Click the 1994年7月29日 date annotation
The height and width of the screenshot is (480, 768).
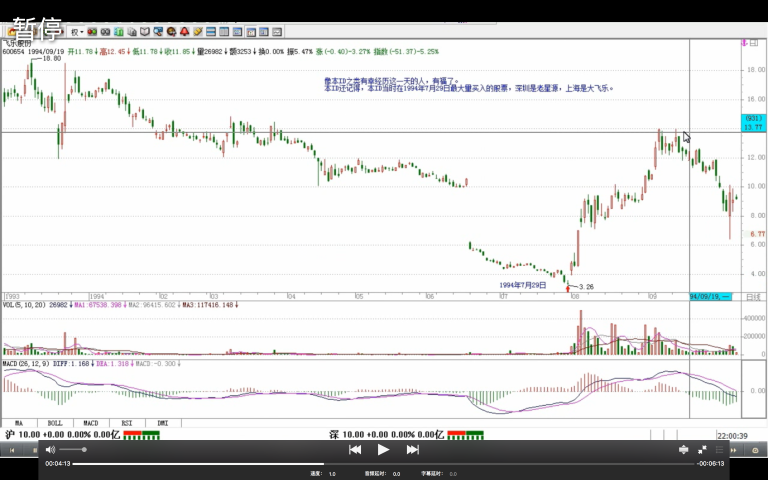click(x=523, y=285)
